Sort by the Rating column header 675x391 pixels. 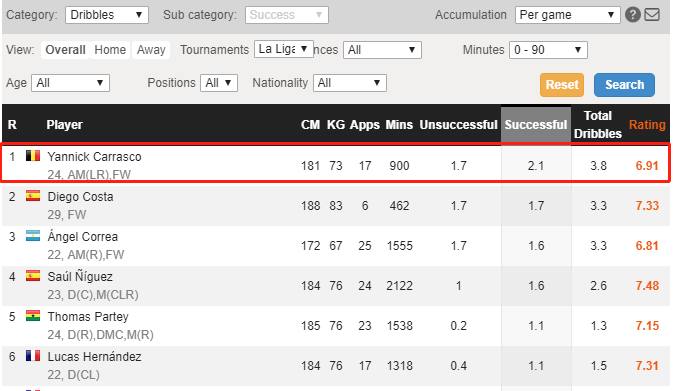647,125
